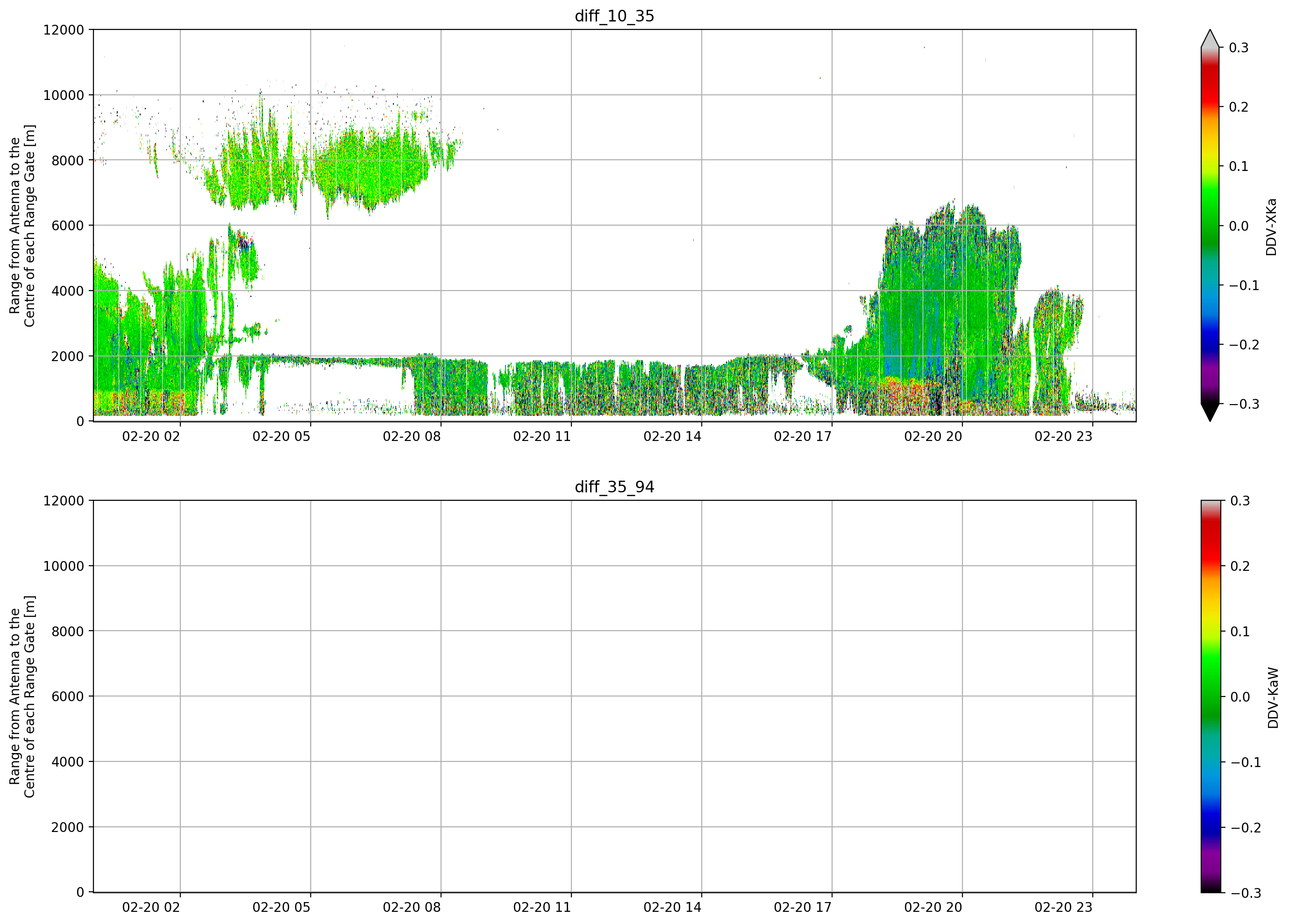1289x924 pixels.
Task: Click the "diff_35_94" plot title
Action: pos(614,487)
